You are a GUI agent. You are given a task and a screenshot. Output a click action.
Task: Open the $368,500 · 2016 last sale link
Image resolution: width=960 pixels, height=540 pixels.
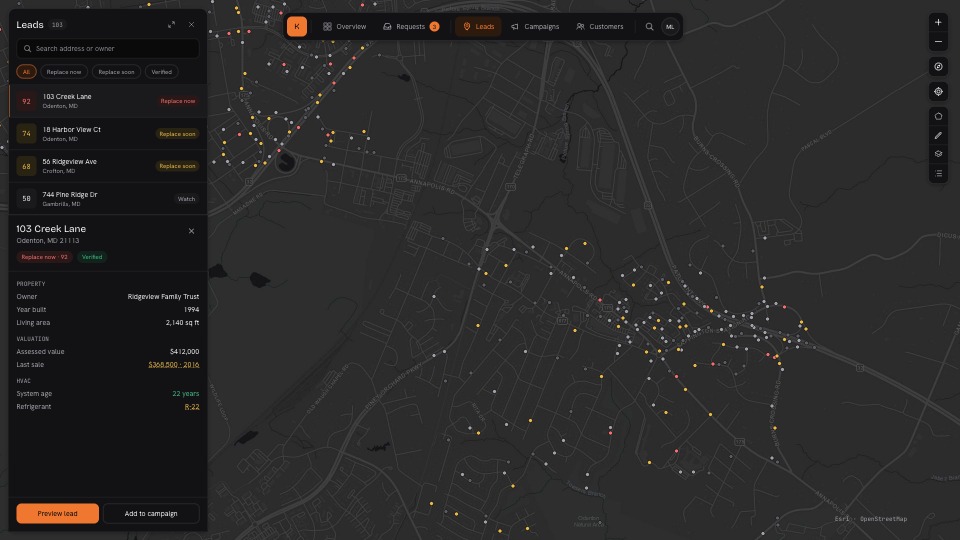(x=174, y=365)
